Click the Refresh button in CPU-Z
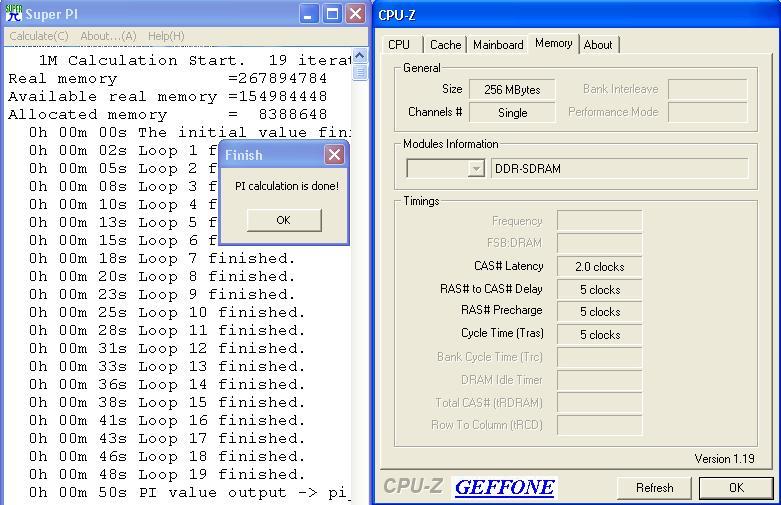Viewport: 781px width, 505px height. pos(654,488)
